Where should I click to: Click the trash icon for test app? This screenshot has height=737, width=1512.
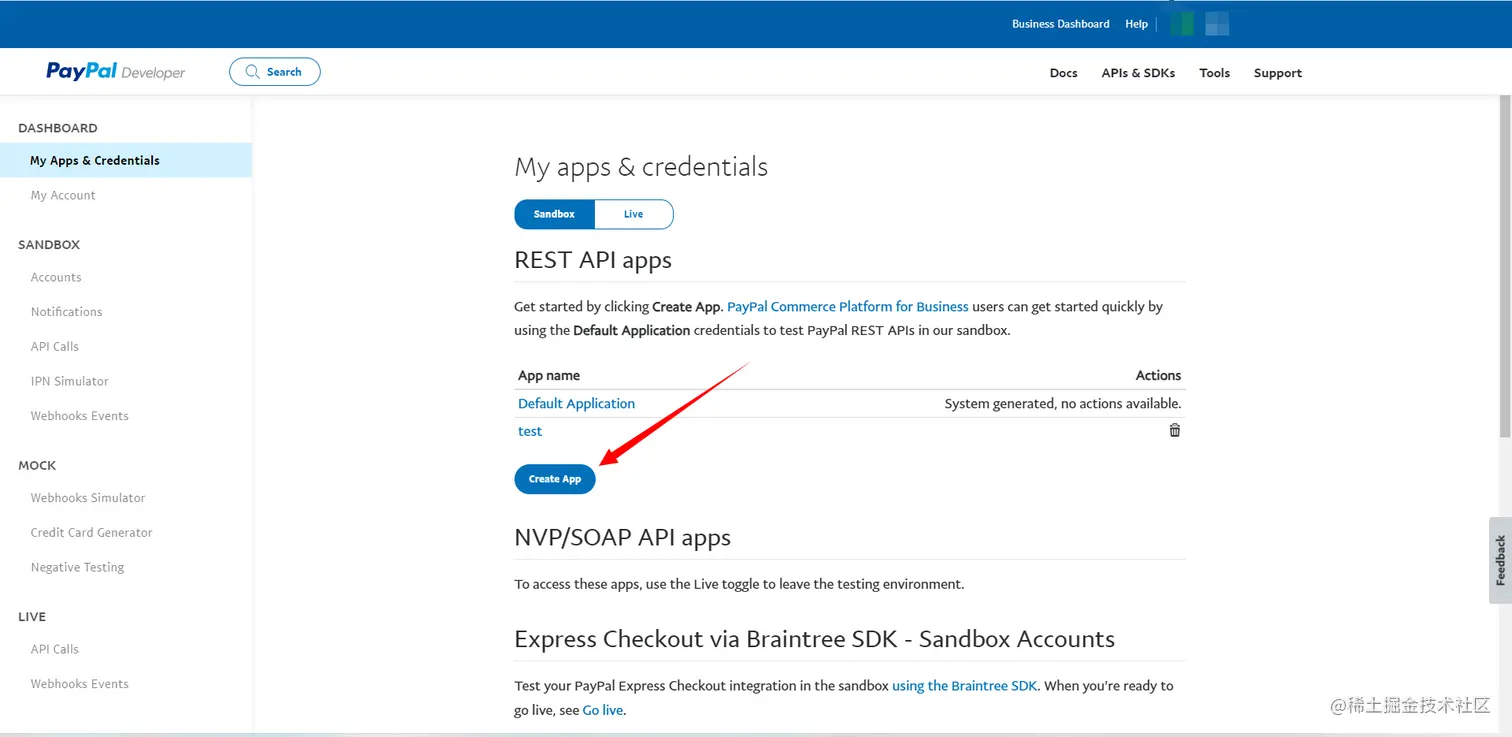tap(1175, 430)
